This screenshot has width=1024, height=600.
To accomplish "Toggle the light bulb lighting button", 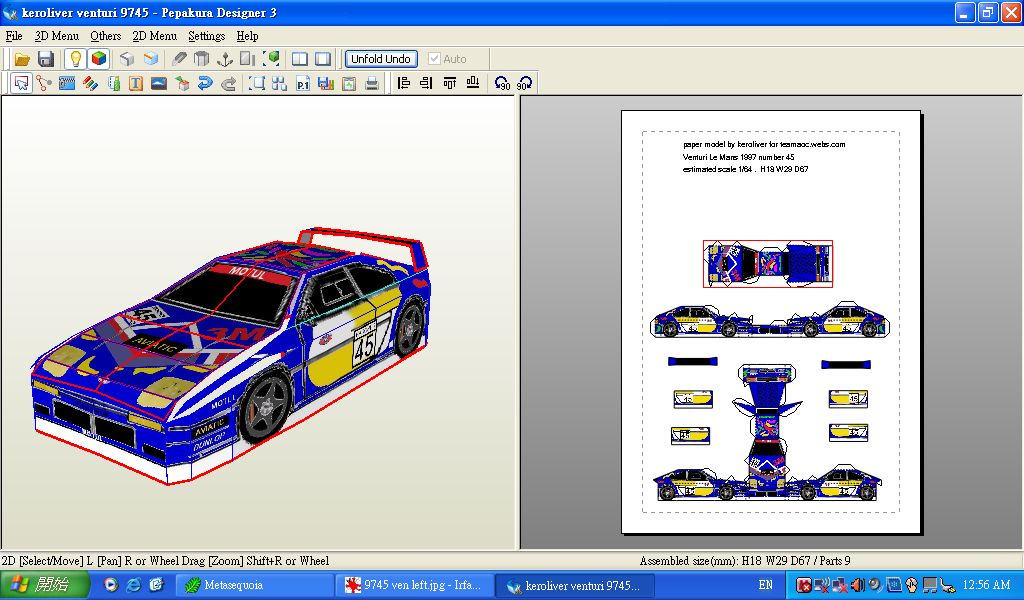I will tap(76, 59).
